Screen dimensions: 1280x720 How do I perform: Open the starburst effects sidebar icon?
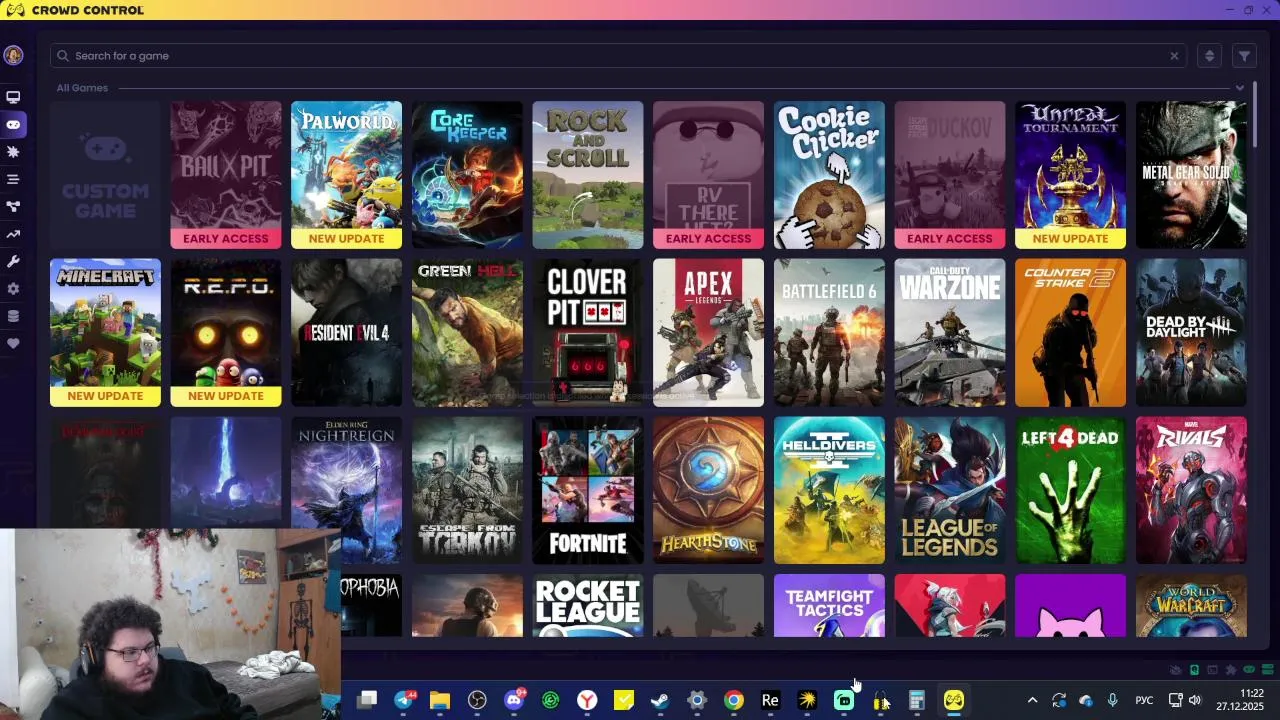pos(13,152)
